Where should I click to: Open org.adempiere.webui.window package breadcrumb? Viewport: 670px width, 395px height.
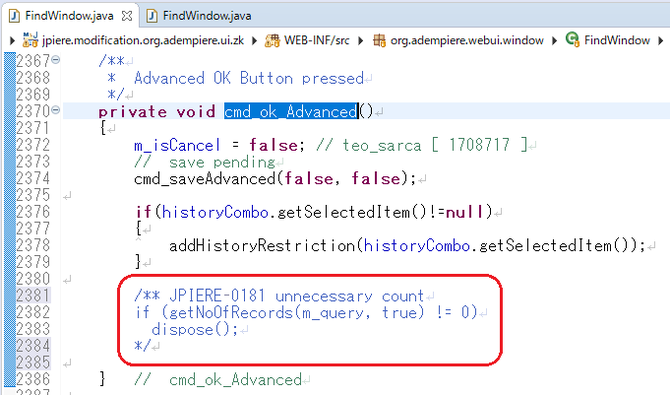coord(467,40)
